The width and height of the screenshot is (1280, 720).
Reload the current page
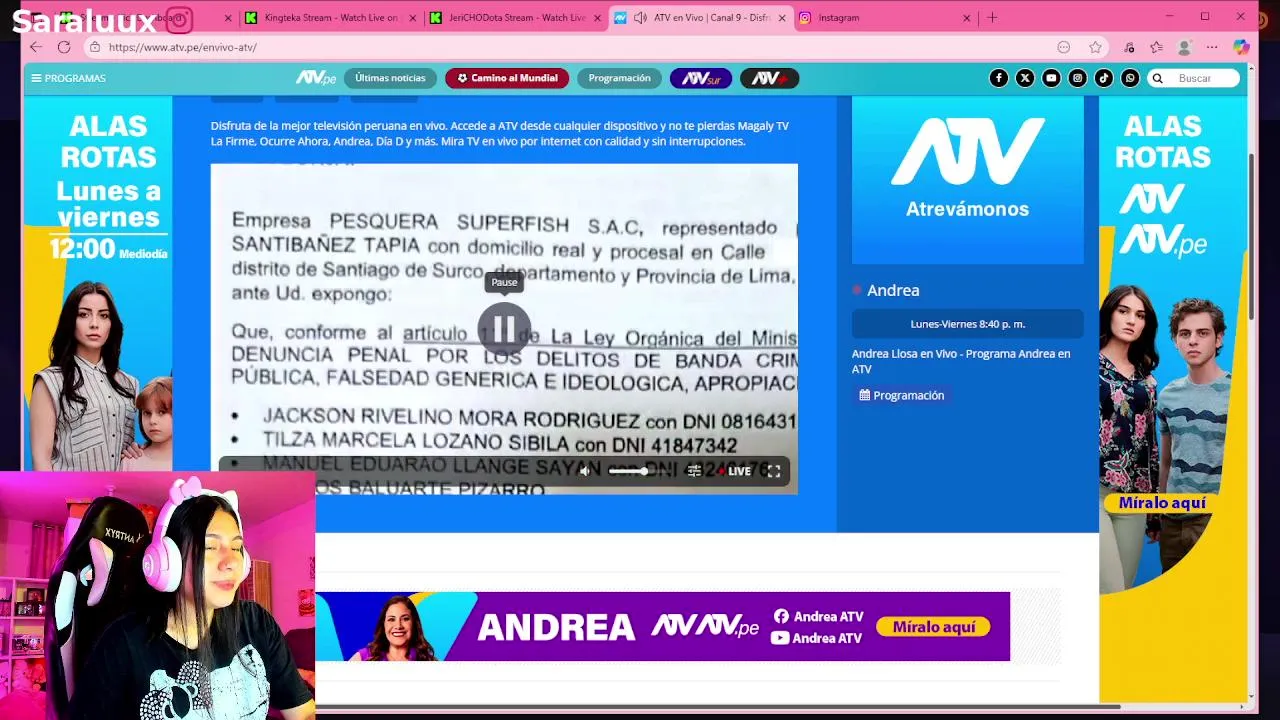pyautogui.click(x=64, y=47)
